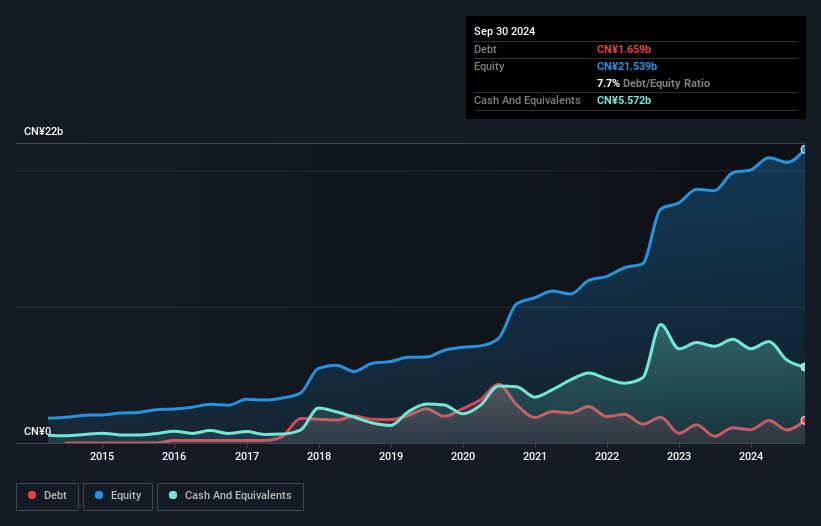Screen dimensions: 821x526
Task: Toggle the Debt series legend button
Action: coord(48,496)
